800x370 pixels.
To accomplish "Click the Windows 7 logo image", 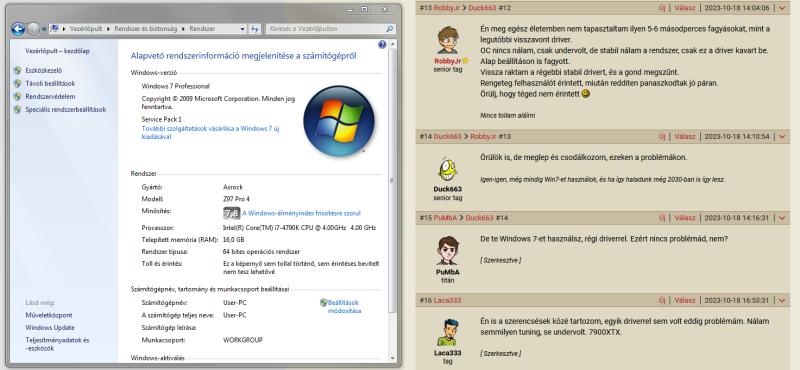I will (339, 121).
